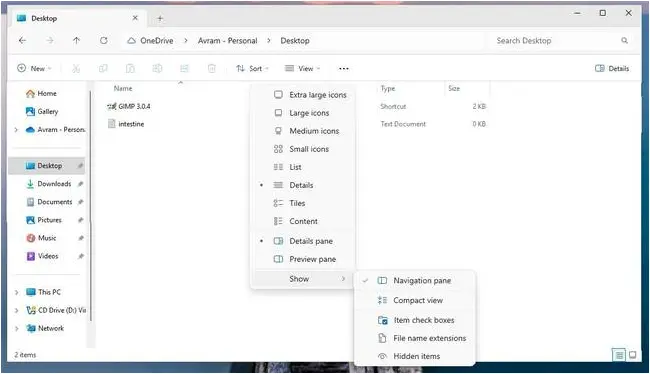Enable Compact view
The height and width of the screenshot is (374, 650).
coord(415,300)
